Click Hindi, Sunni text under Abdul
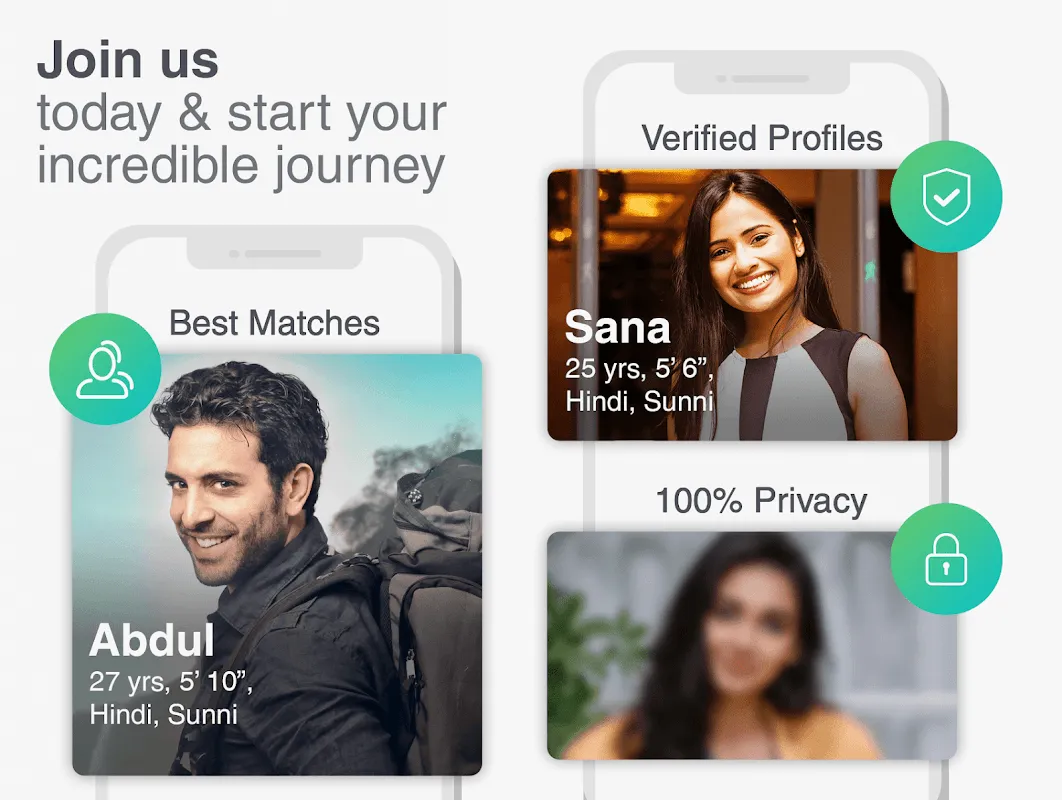1062x800 pixels. pos(163,715)
